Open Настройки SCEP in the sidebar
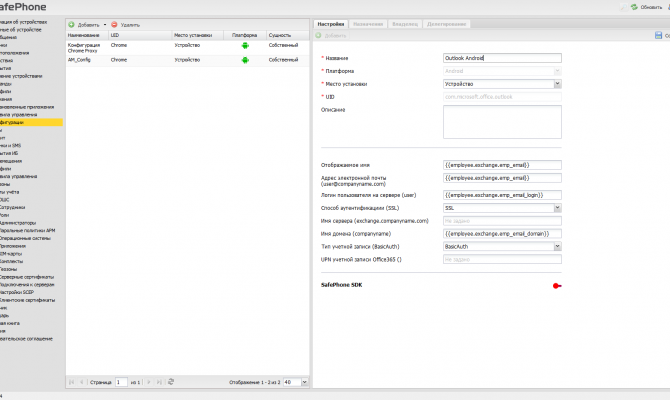Viewport: 670px width, 400px height. (17, 292)
